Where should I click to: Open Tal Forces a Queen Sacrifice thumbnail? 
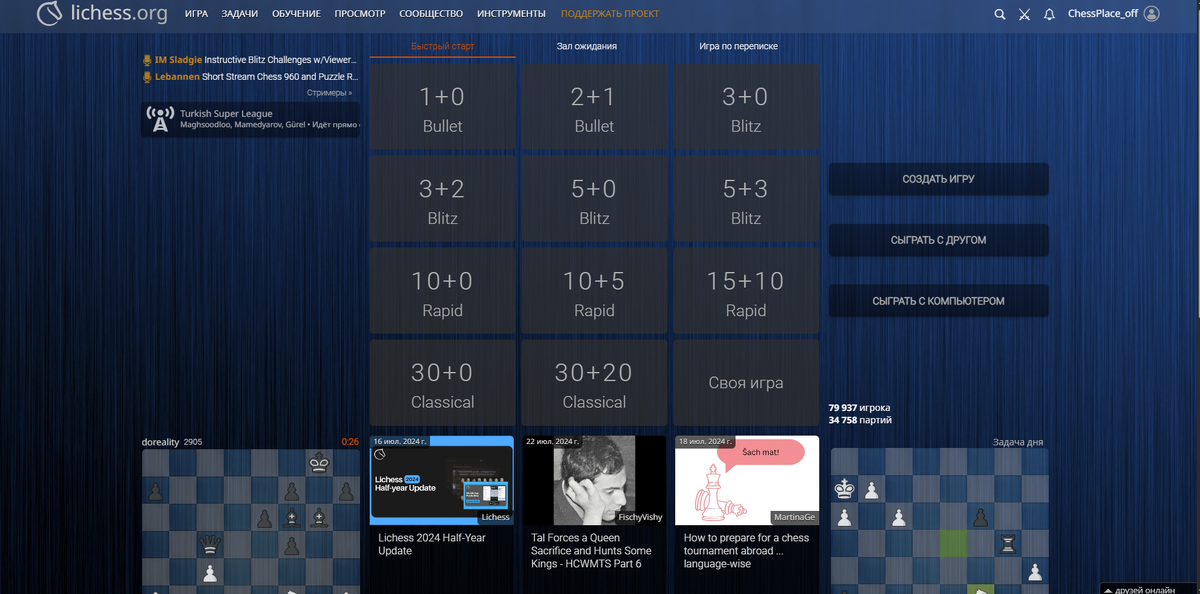coord(594,480)
